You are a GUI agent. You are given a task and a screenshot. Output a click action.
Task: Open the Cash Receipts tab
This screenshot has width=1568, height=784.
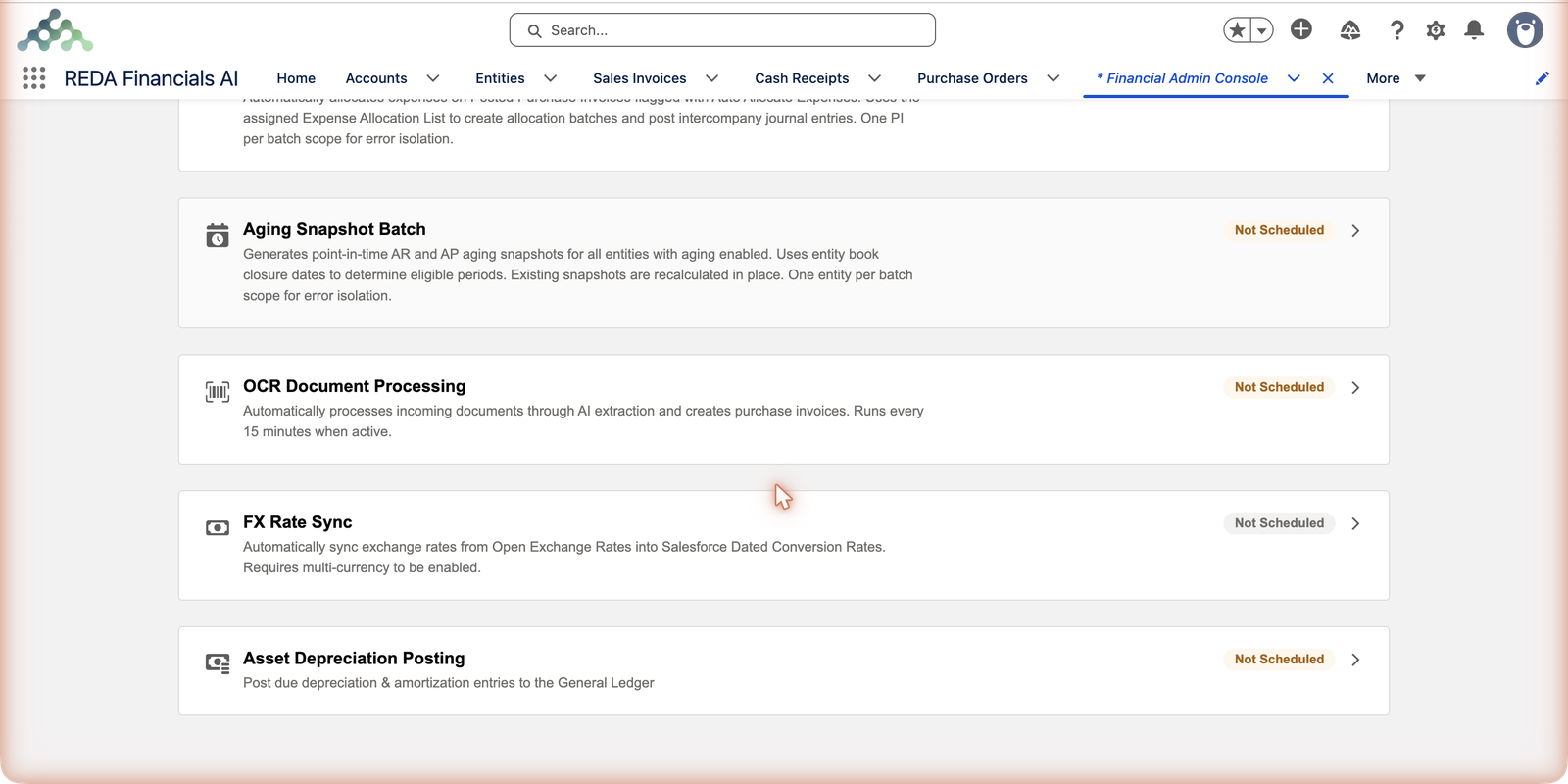(802, 78)
